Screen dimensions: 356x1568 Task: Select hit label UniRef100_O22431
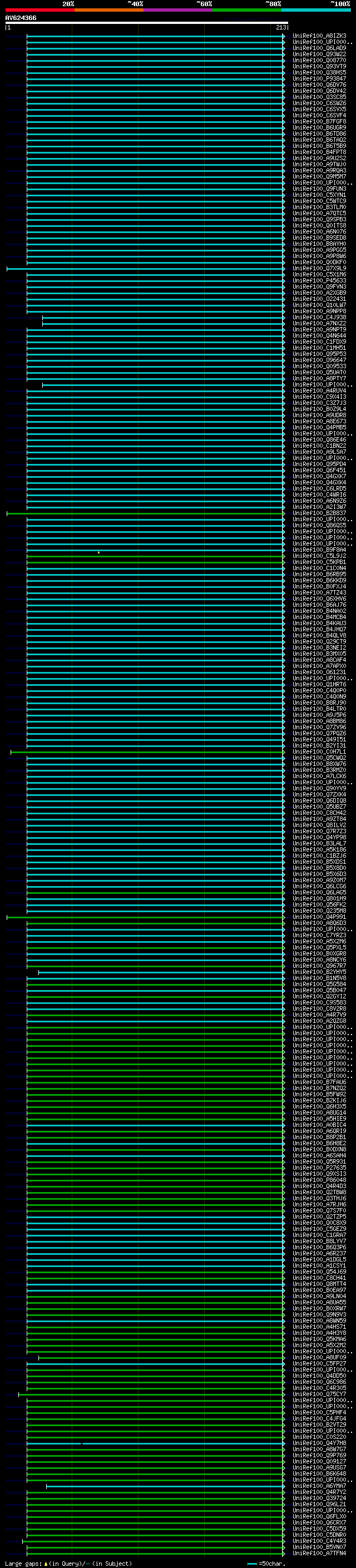[319, 299]
